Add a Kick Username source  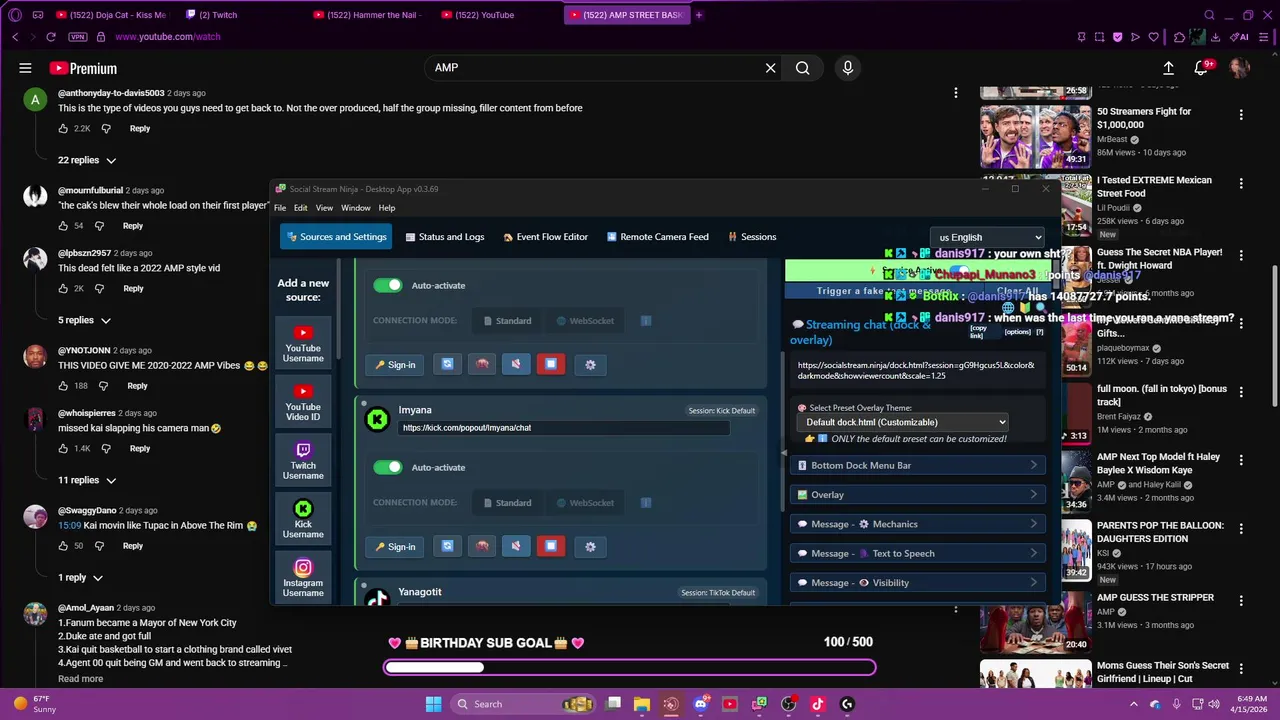303,520
